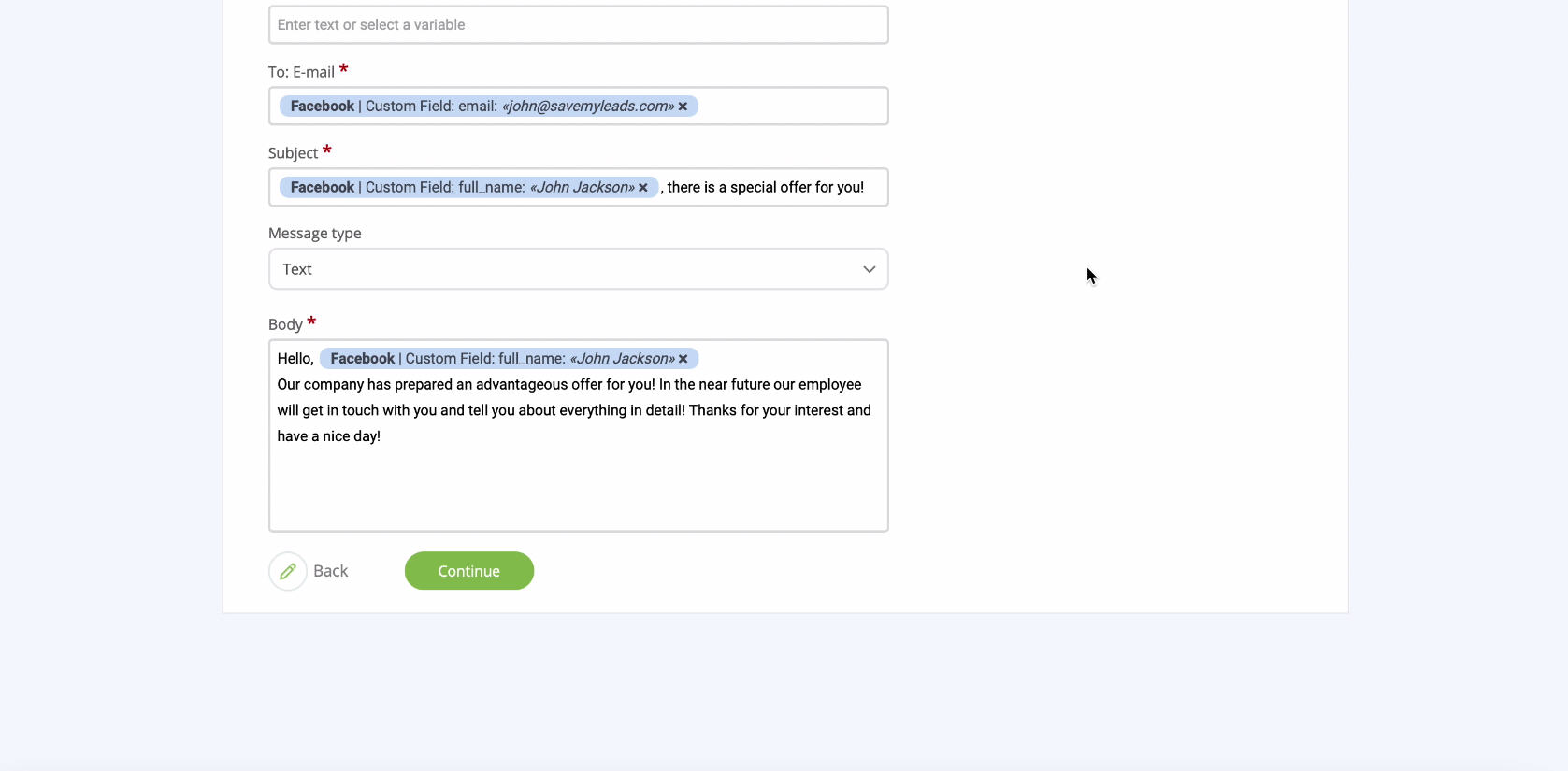Click the pencil icon beside Back
Viewport: 1568px width, 771px height.
(x=288, y=571)
